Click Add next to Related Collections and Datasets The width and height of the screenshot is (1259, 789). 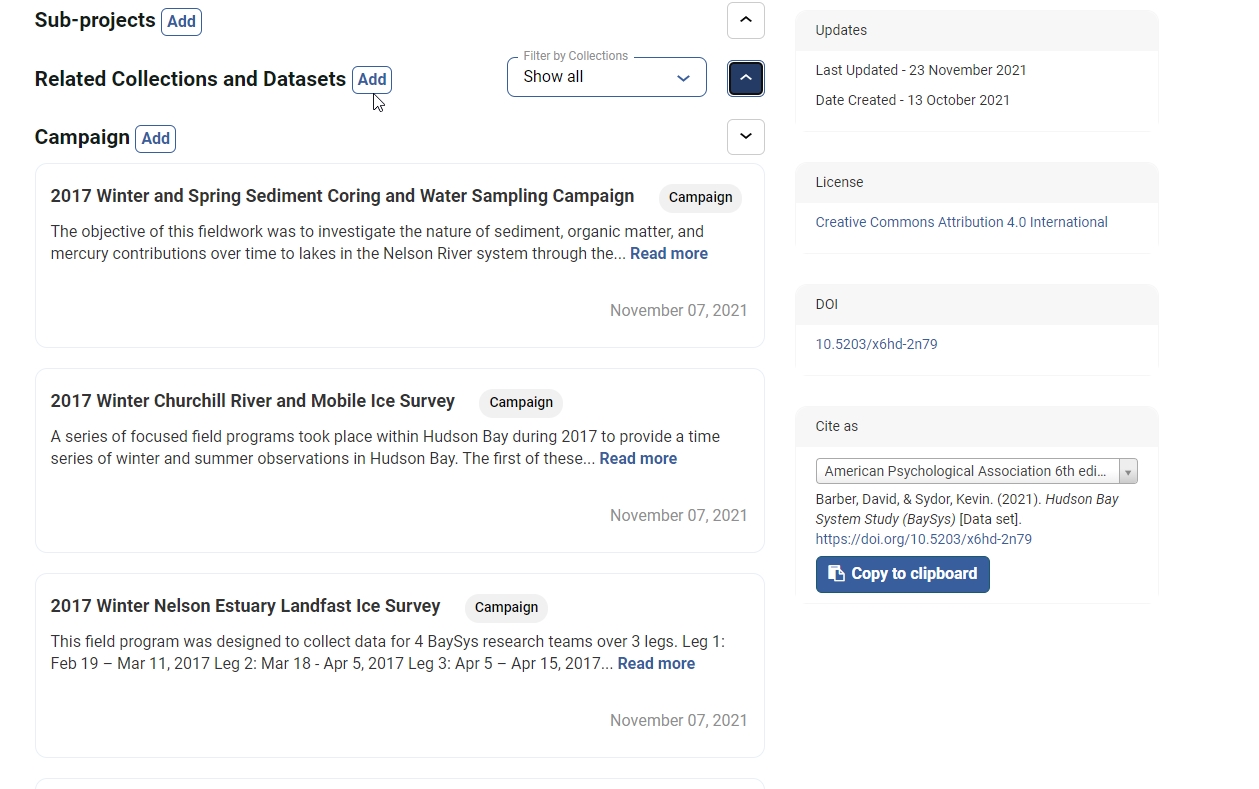[x=372, y=80]
